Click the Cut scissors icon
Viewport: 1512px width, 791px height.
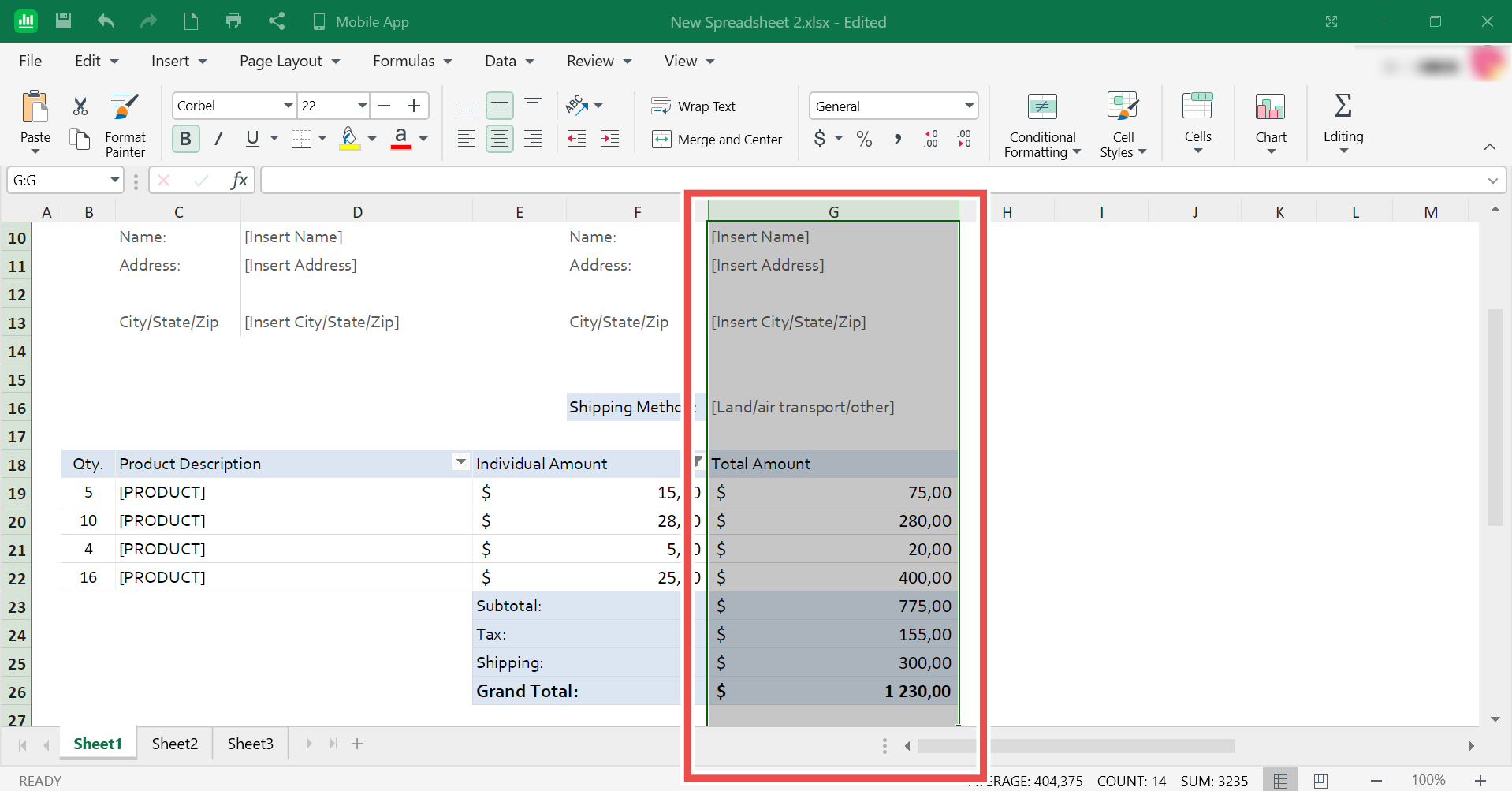[x=80, y=106]
